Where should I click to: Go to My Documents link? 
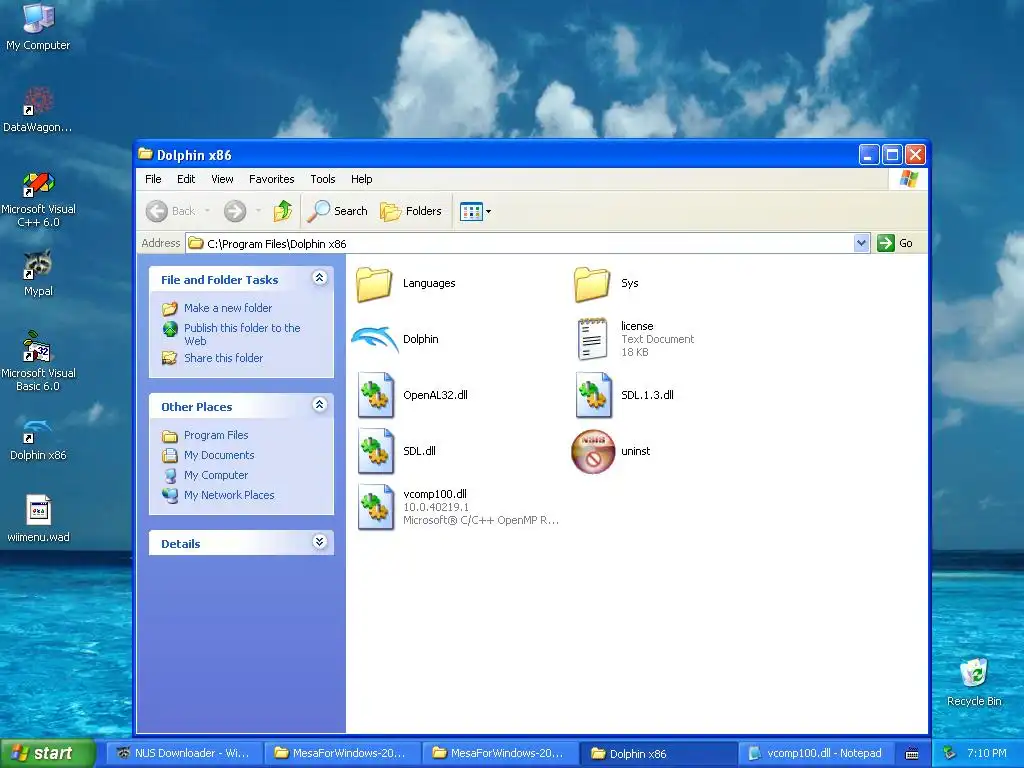[x=219, y=455]
